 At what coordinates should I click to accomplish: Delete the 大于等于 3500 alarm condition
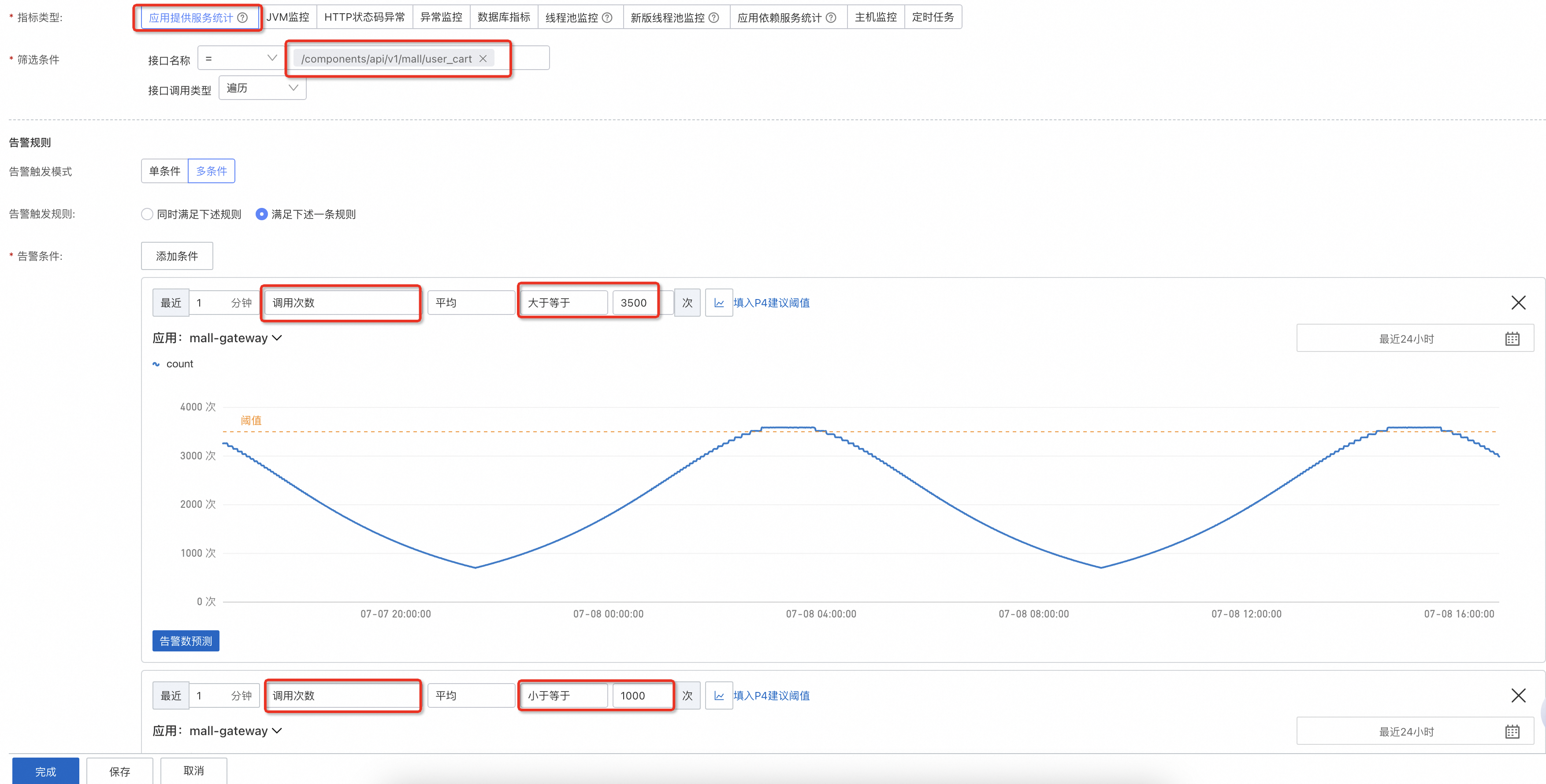click(1518, 303)
